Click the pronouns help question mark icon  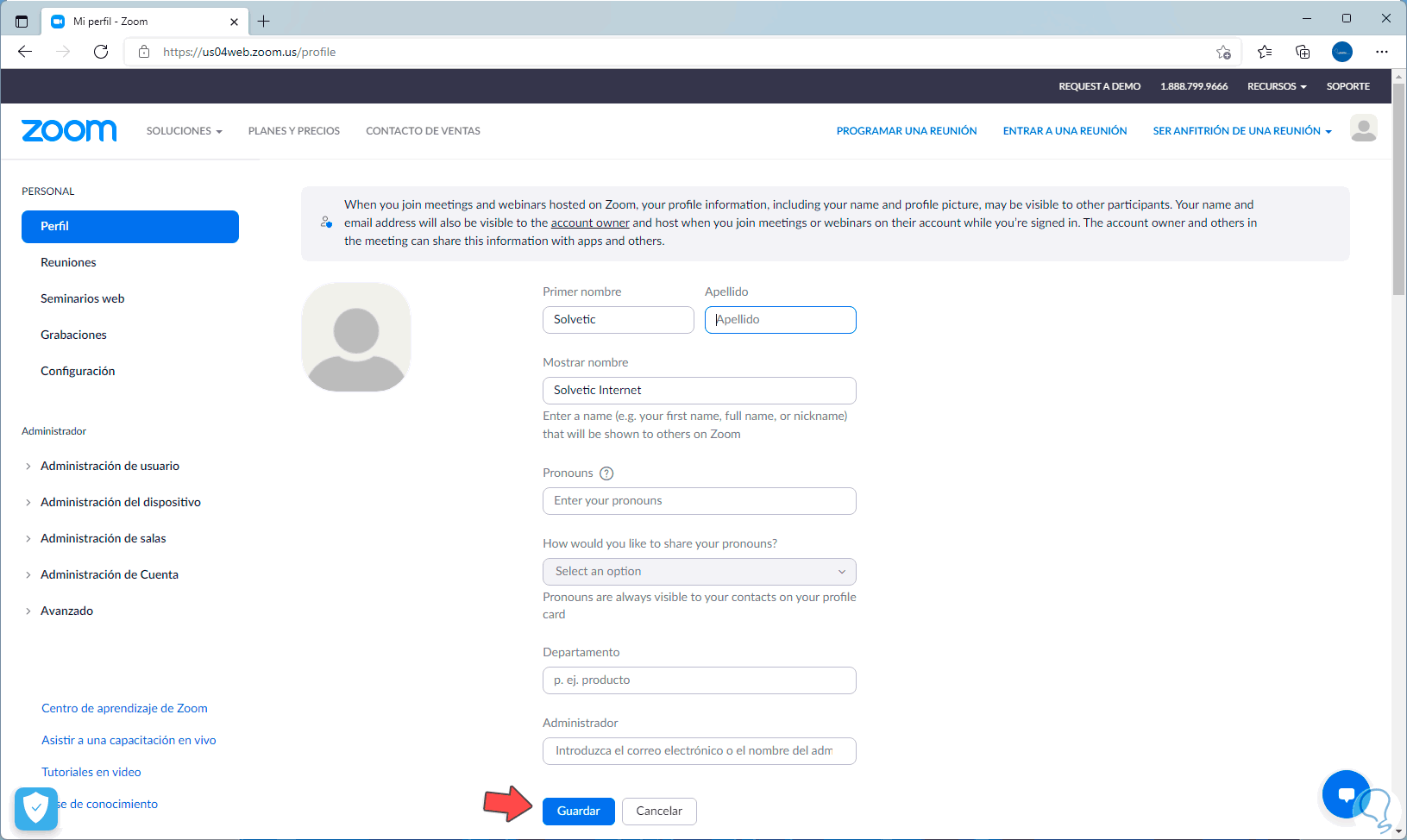(606, 473)
